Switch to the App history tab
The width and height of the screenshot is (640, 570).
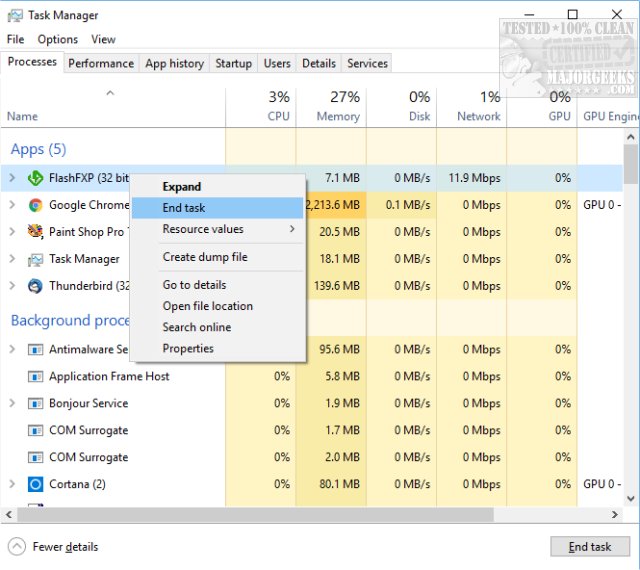click(174, 64)
